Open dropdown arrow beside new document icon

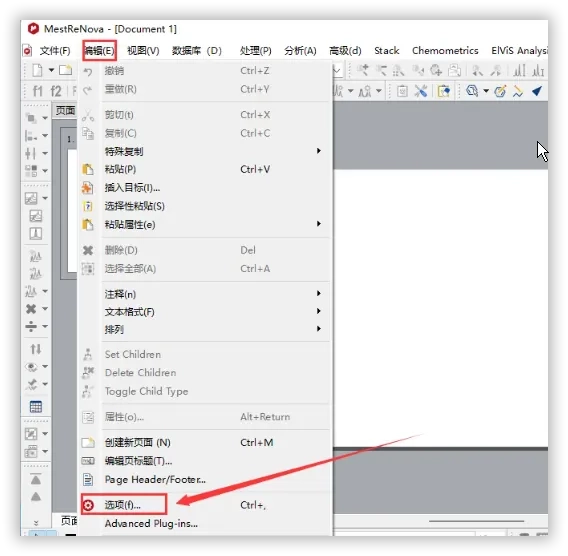pos(51,70)
